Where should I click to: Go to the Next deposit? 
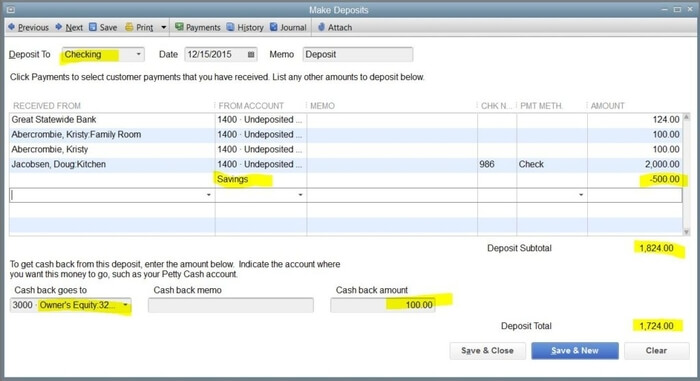69,27
